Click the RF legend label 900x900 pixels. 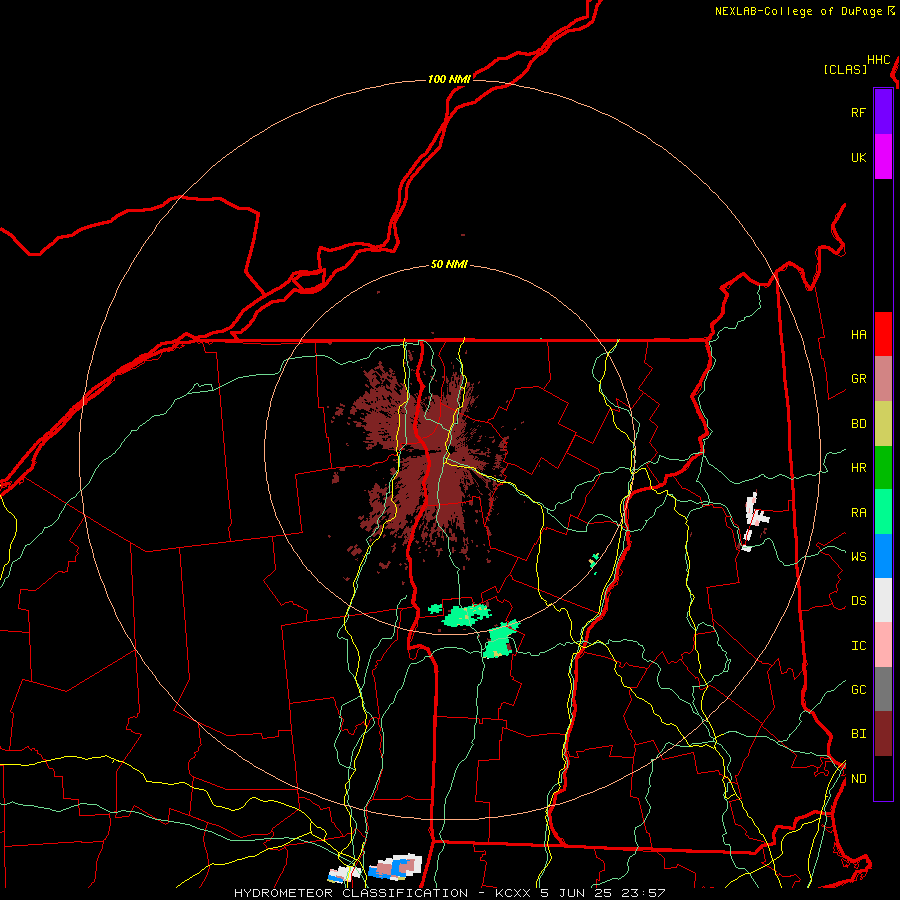858,113
